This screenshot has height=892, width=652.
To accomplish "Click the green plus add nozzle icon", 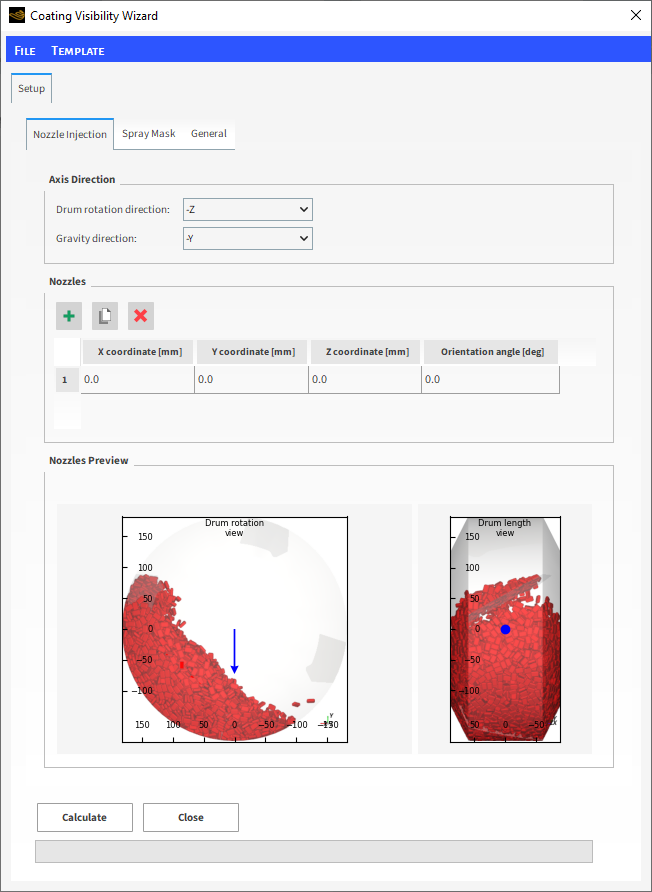I will (69, 316).
